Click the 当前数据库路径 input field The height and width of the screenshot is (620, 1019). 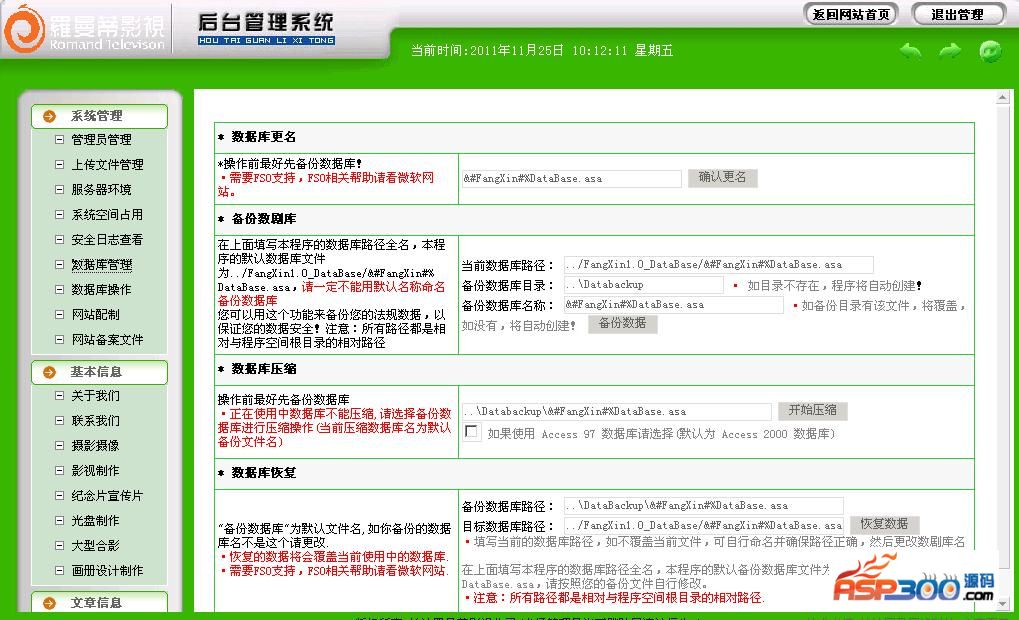click(x=718, y=265)
